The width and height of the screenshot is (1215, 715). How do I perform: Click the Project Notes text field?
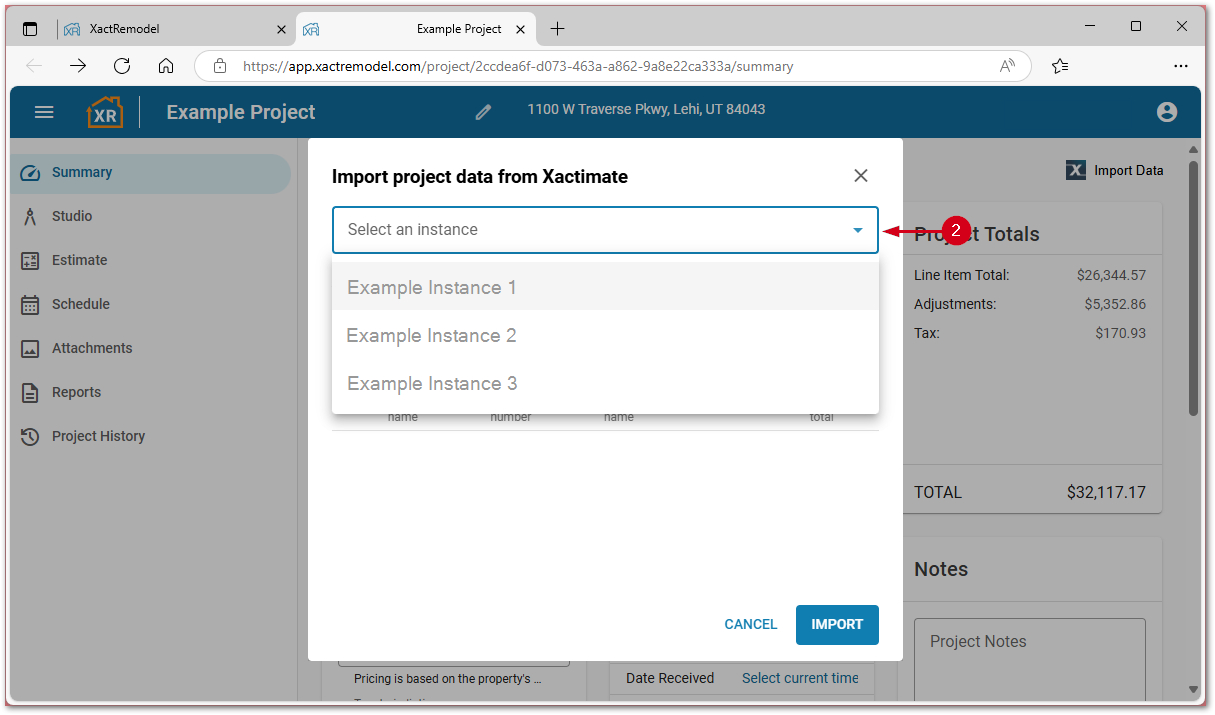pos(1030,660)
